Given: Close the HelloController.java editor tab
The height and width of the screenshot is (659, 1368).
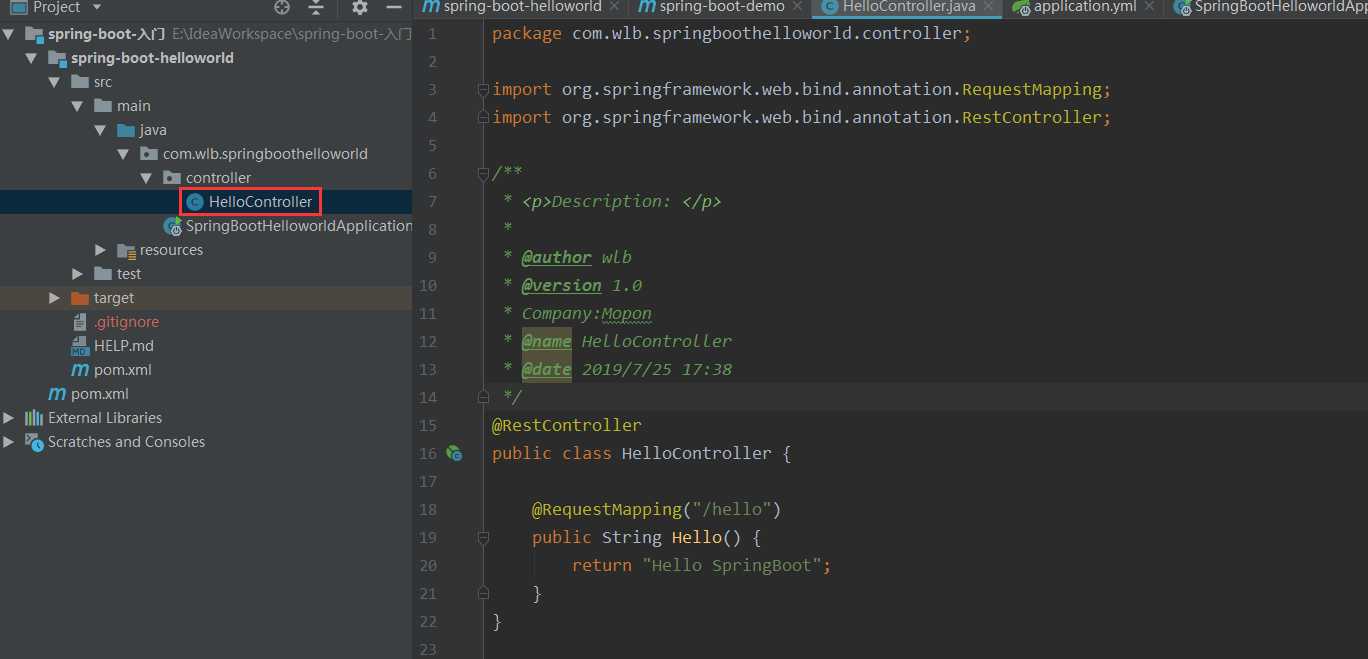Looking at the screenshot, I should (989, 7).
